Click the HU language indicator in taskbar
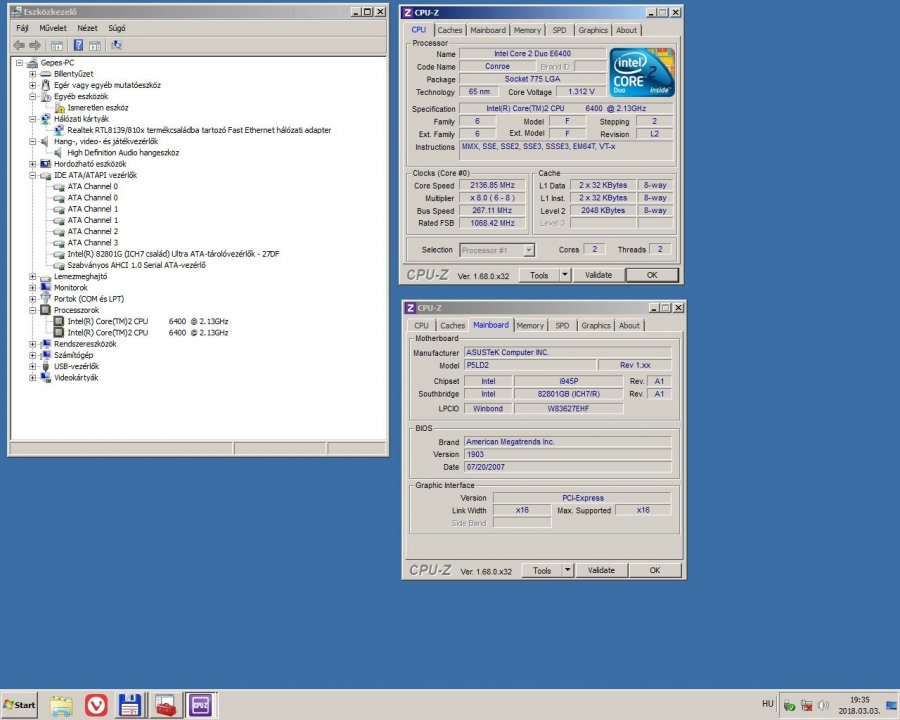Screen dimensions: 900x720 [767, 704]
